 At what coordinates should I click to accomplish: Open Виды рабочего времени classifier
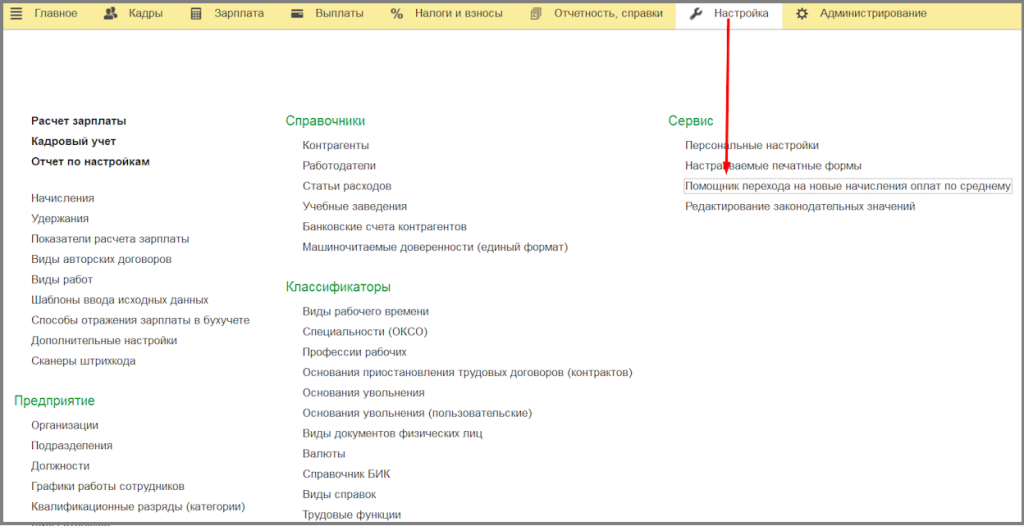[366, 311]
